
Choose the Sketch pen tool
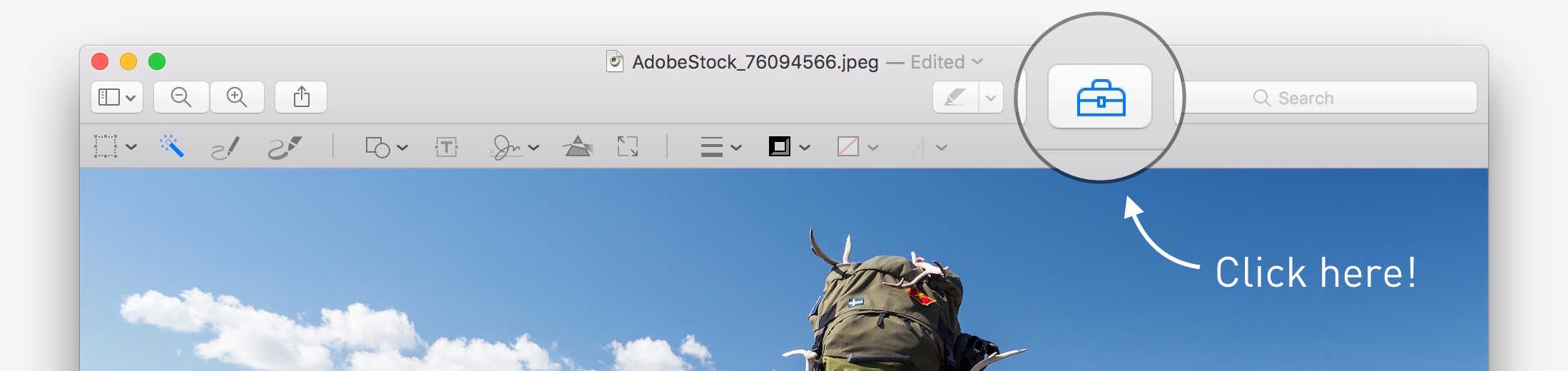coord(225,148)
